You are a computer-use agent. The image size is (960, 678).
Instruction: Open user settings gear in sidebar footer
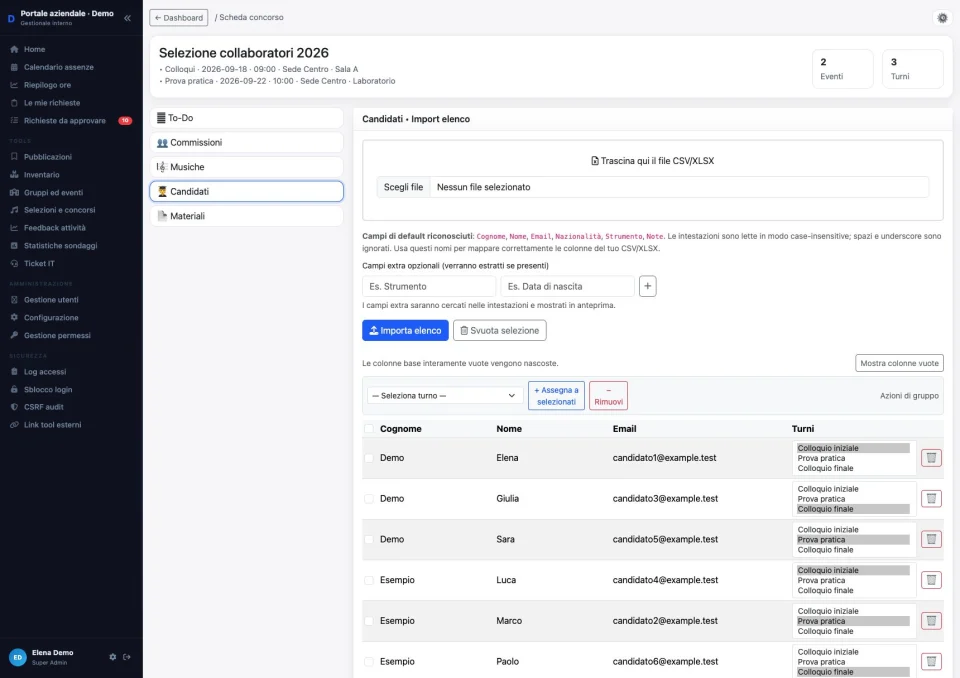[113, 657]
